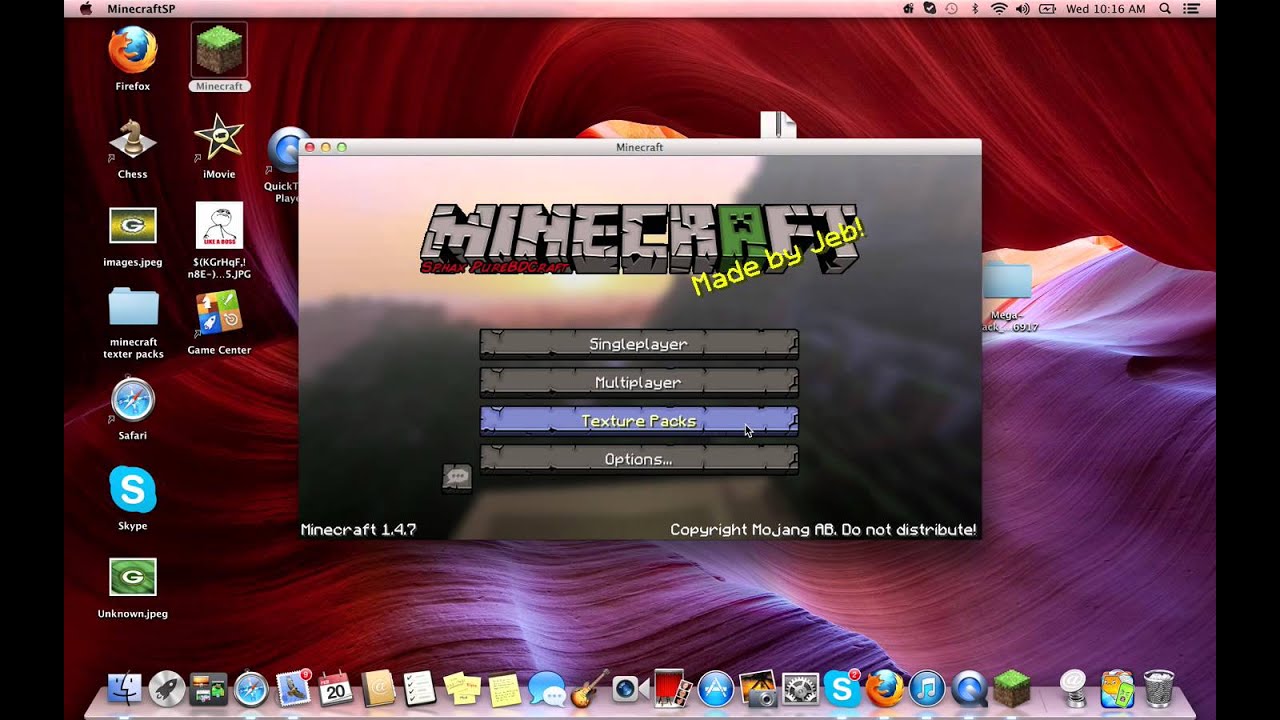
Task: Open the volume control in menu bar
Action: pyautogui.click(x=1022, y=9)
